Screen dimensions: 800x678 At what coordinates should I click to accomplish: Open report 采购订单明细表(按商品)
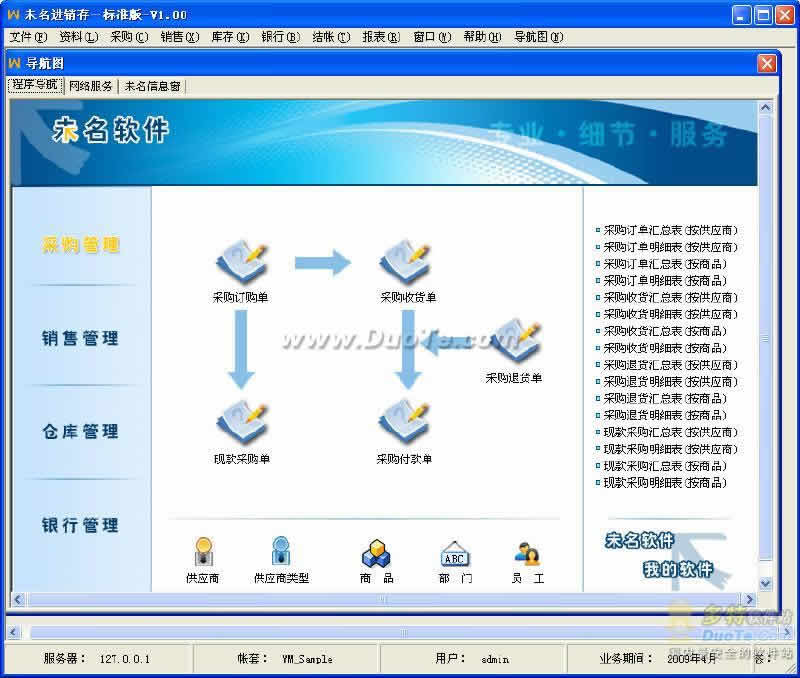pos(664,281)
